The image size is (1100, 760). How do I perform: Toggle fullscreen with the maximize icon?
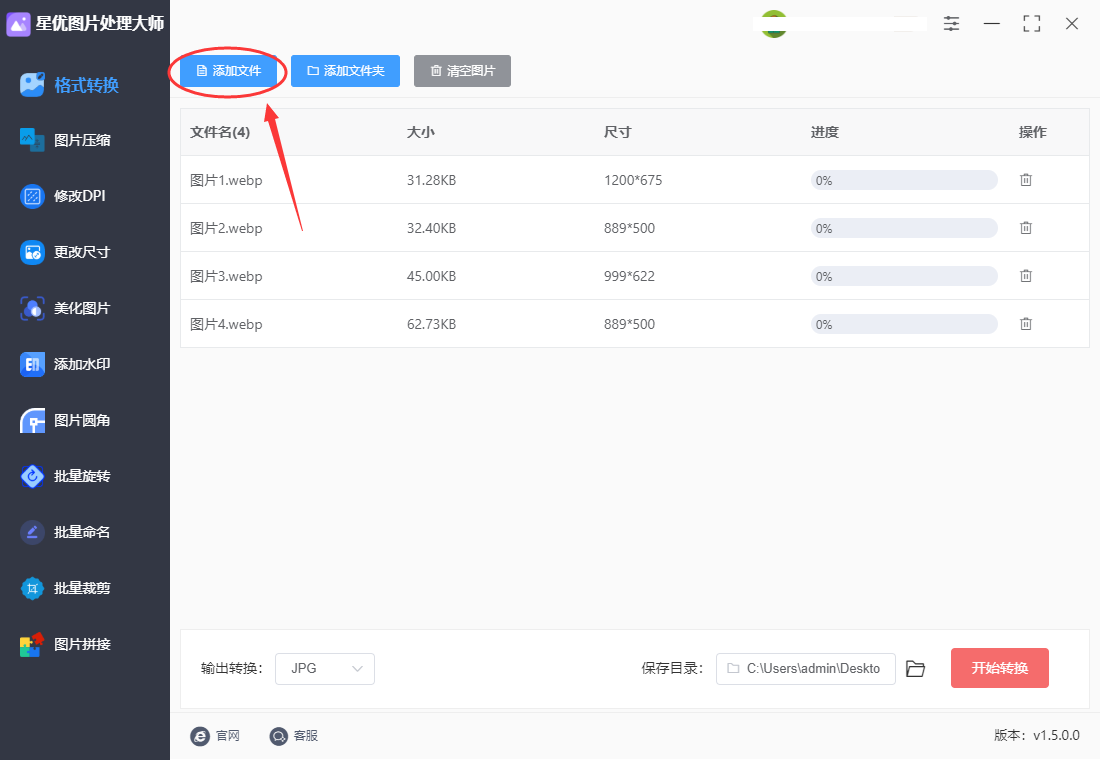pyautogui.click(x=1031, y=24)
